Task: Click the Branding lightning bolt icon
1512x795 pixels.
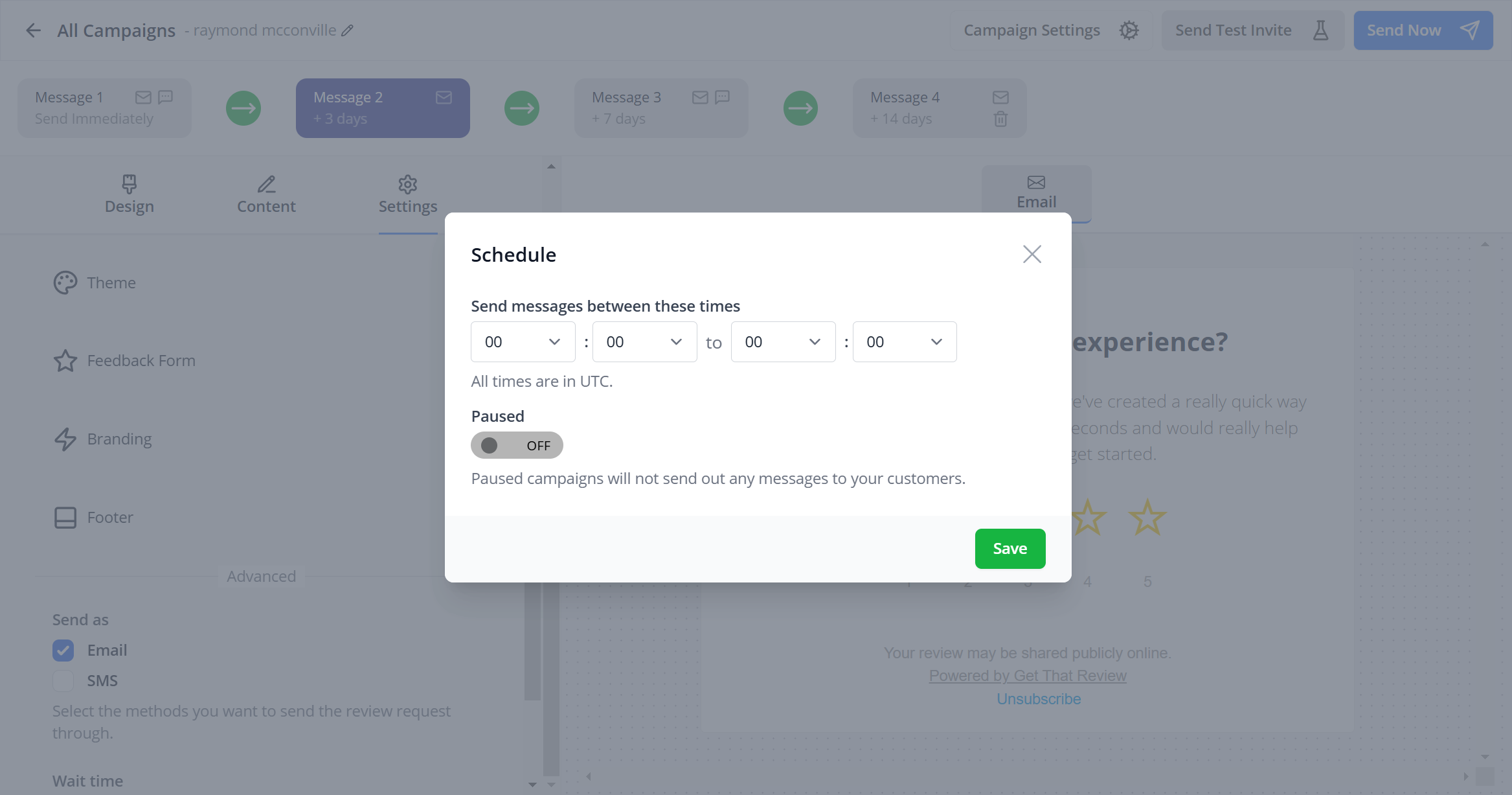Action: 65,439
